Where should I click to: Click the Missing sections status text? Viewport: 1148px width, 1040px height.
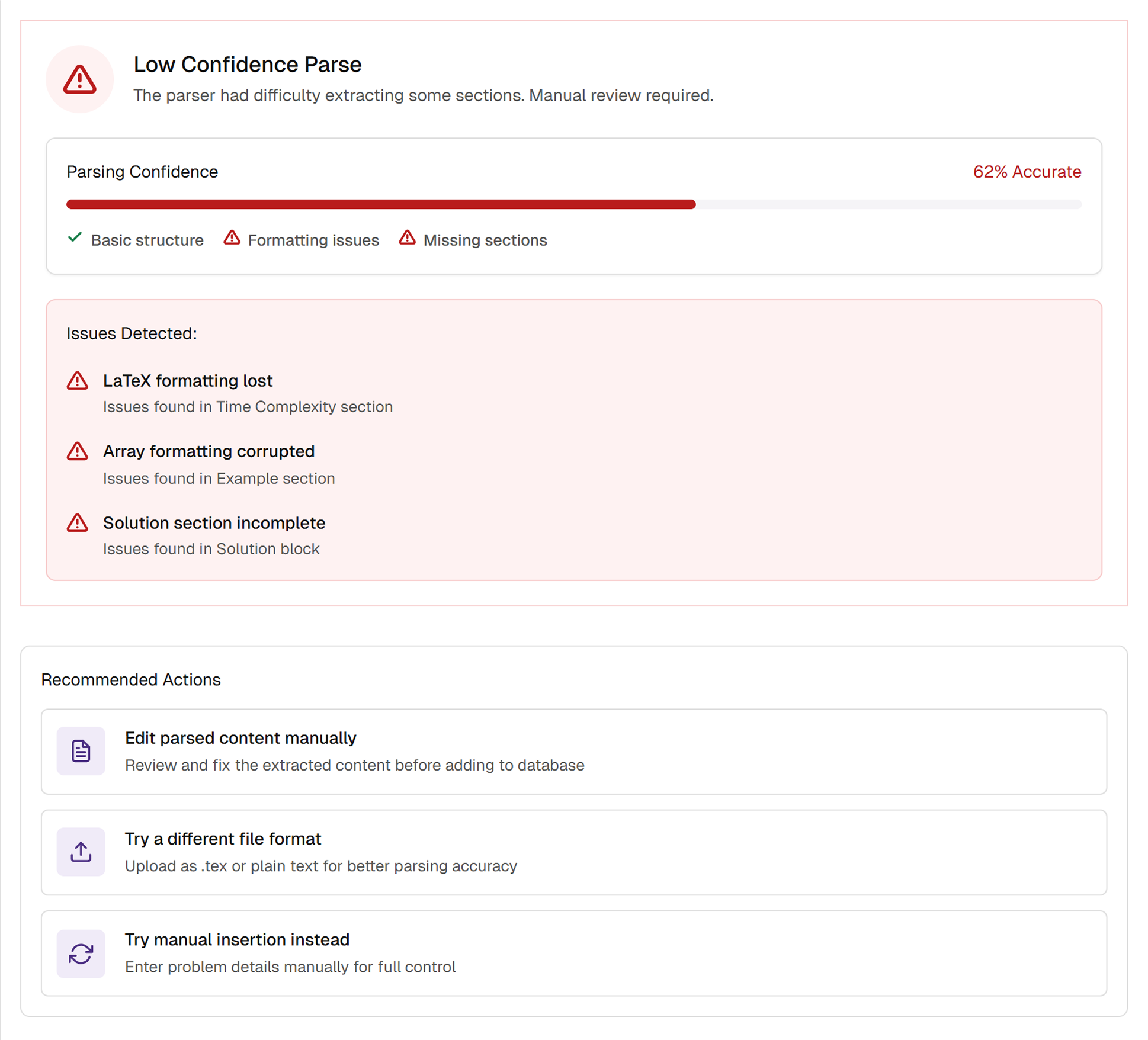click(x=485, y=240)
